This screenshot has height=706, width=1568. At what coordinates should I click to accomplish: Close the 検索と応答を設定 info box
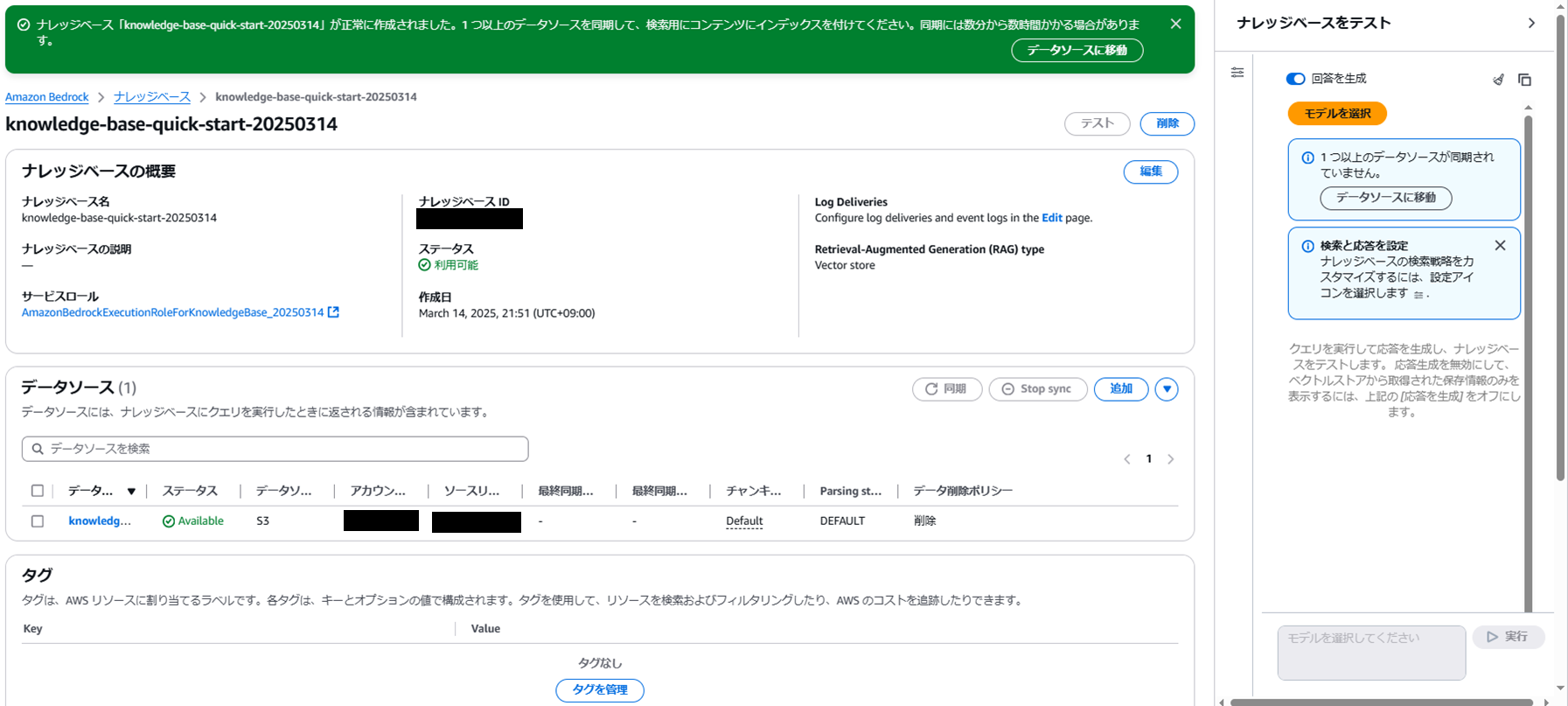[x=1500, y=246]
